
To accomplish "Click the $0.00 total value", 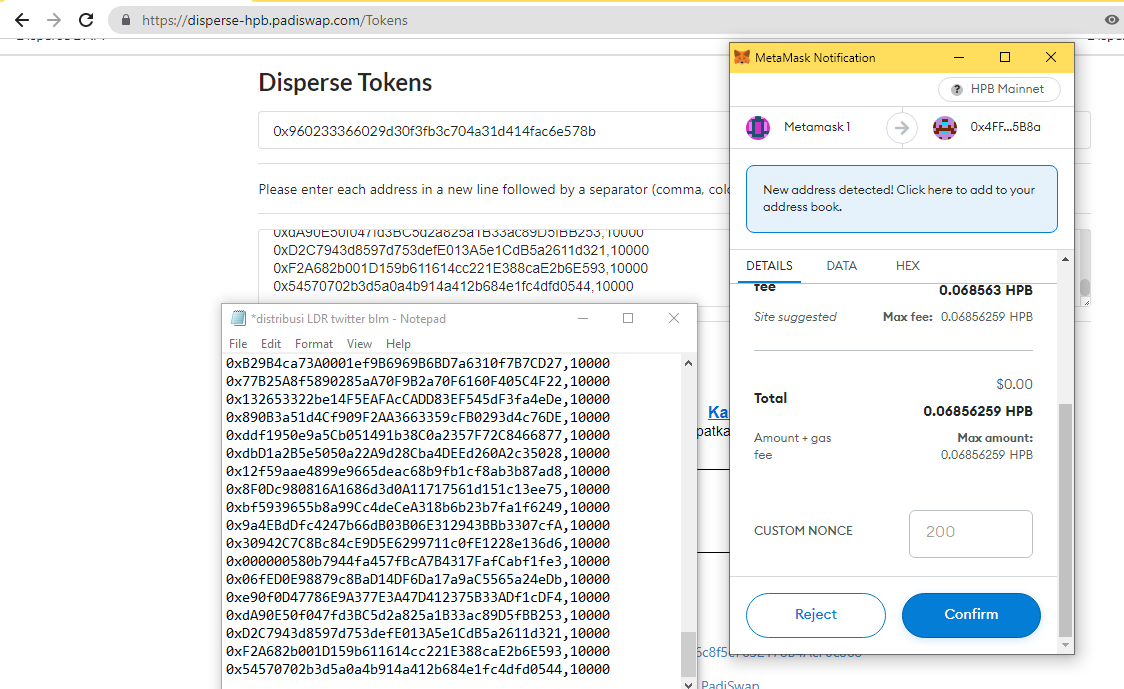I will click(x=1014, y=384).
